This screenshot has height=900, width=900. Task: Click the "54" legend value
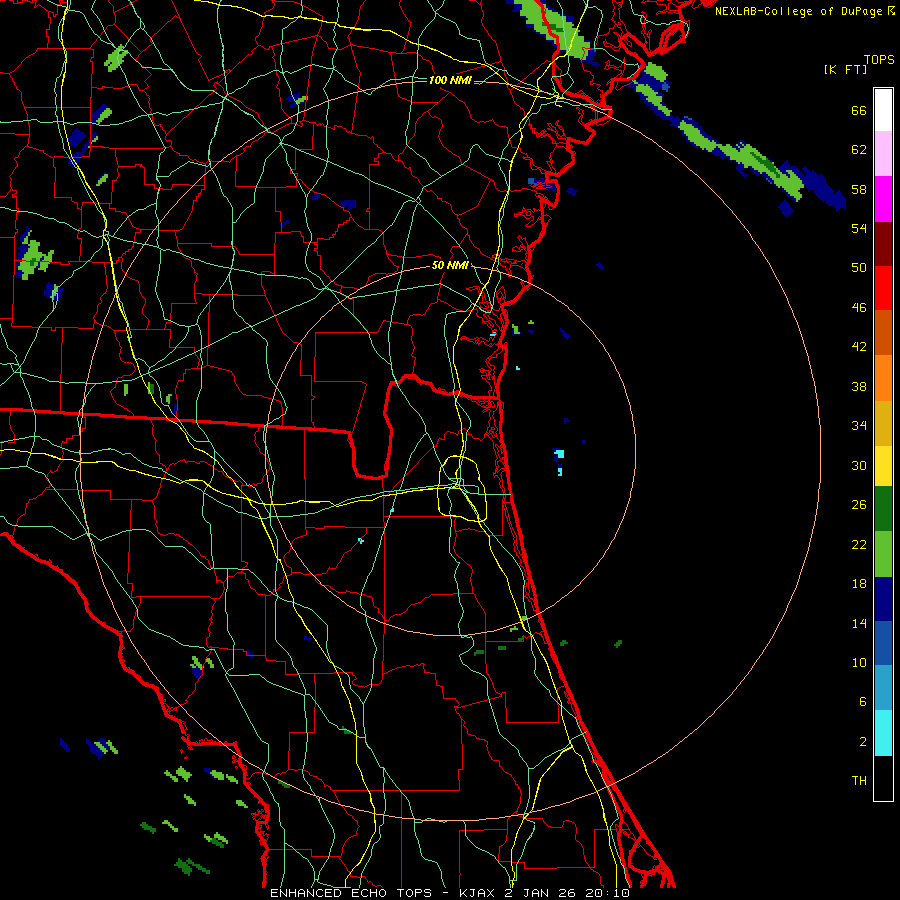[x=859, y=228]
